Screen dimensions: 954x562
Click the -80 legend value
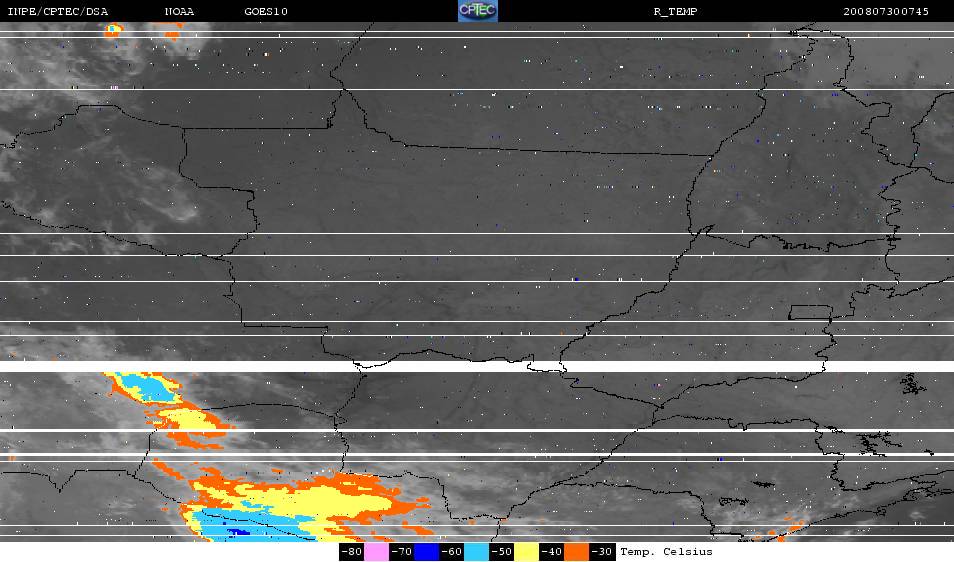(352, 552)
